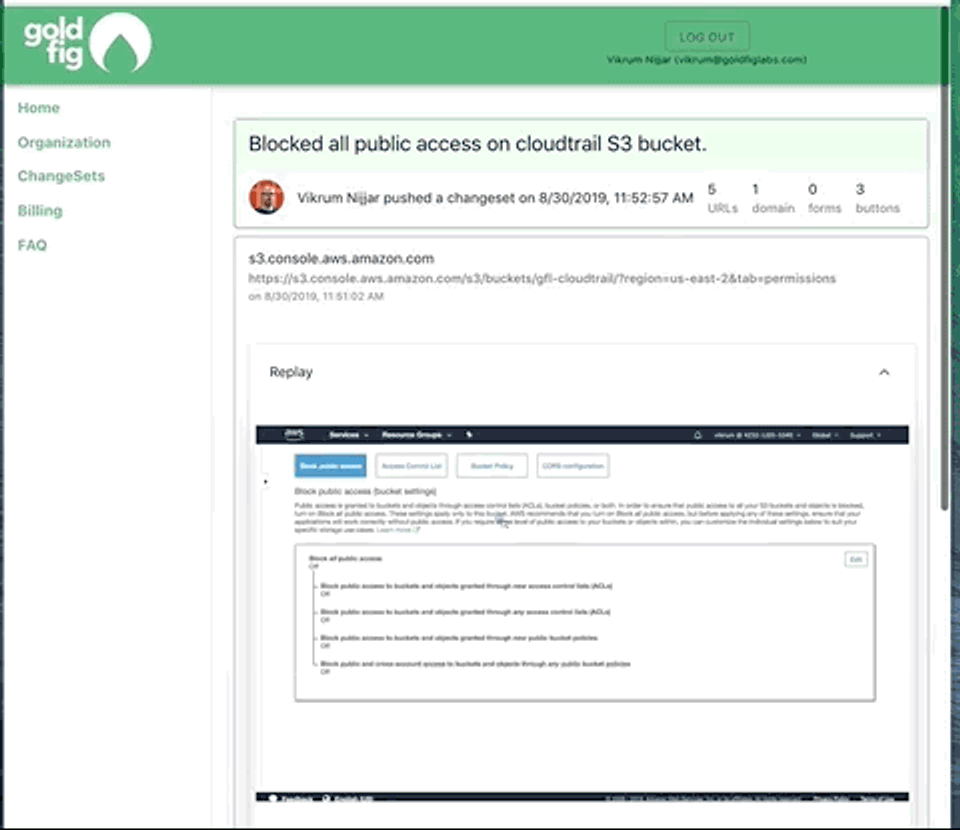
Task: Click Edit in block public access settings
Action: coord(856,559)
